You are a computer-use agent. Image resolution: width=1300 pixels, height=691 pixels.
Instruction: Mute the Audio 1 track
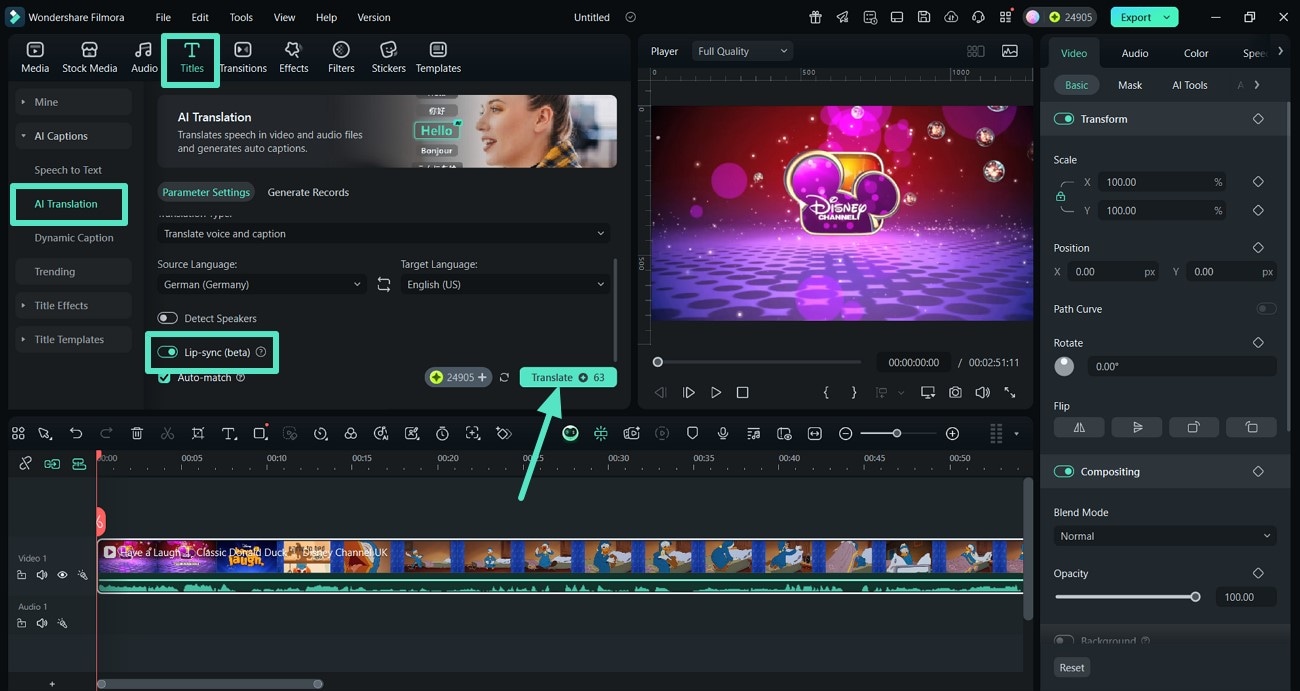click(x=42, y=623)
